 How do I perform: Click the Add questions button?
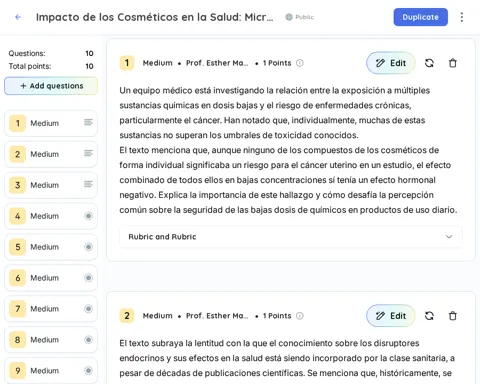coord(51,86)
